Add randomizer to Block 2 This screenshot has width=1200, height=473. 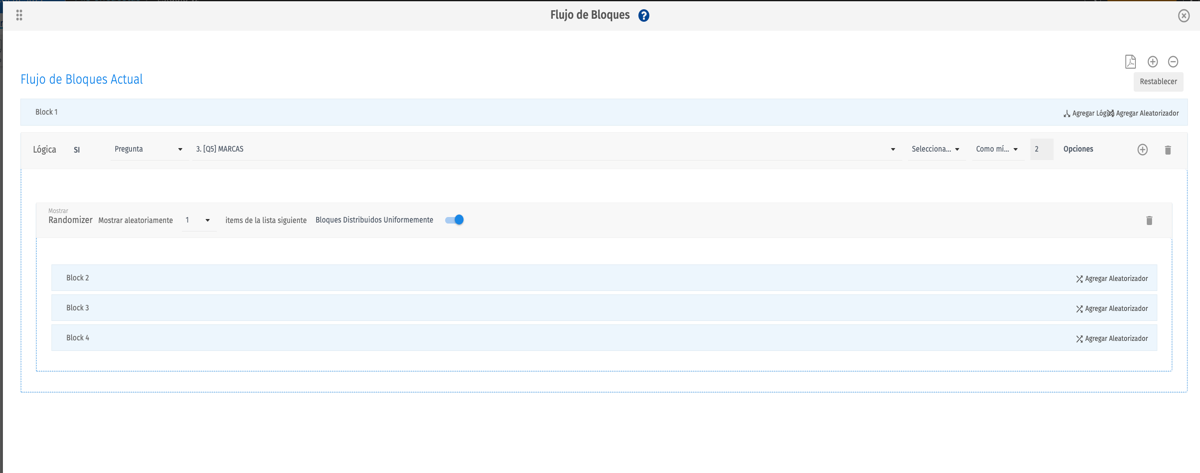1112,279
